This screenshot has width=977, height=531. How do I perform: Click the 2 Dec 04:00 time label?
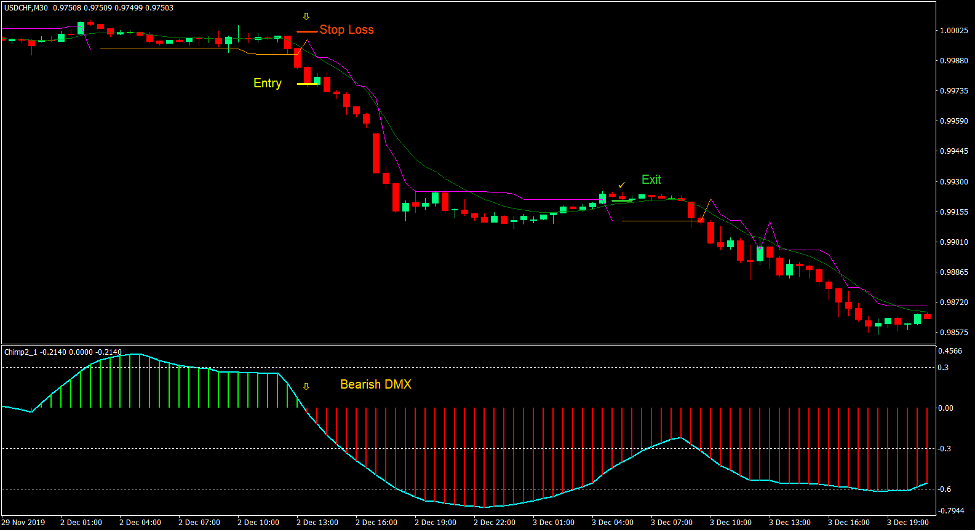(140, 522)
